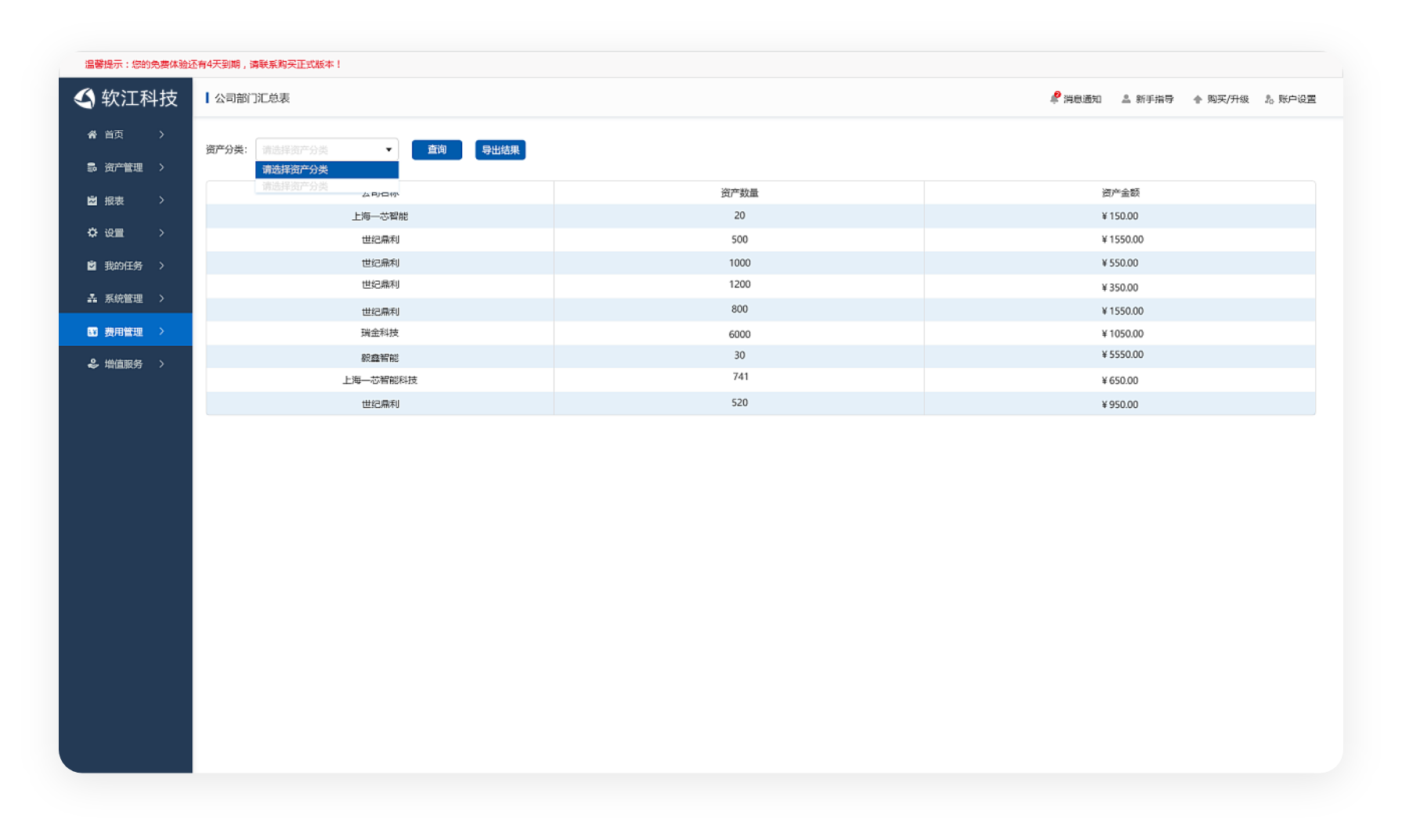Open the 资产管理 menu item

tap(125, 168)
